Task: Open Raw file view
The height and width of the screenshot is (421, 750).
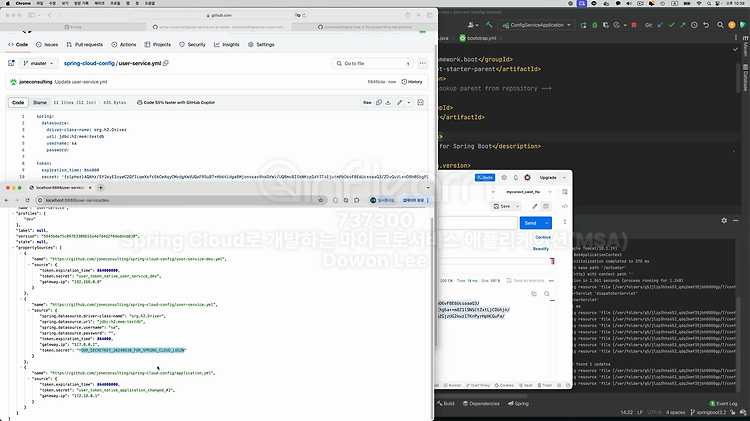Action: click(x=367, y=102)
